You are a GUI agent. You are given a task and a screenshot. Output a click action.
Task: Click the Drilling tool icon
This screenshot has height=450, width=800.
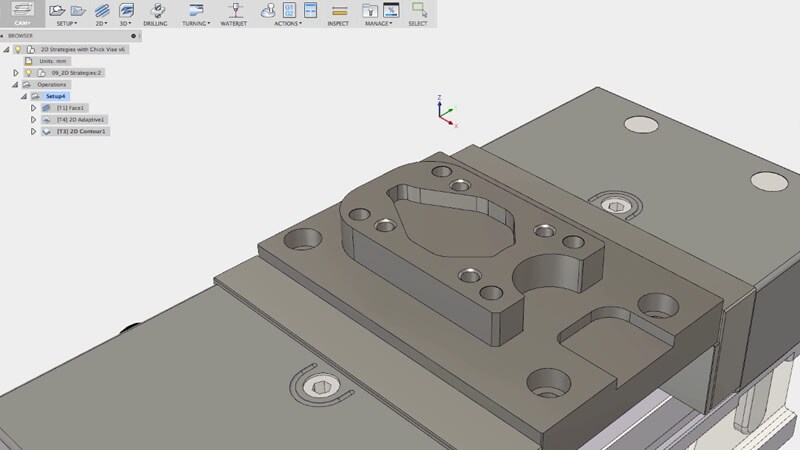click(156, 10)
